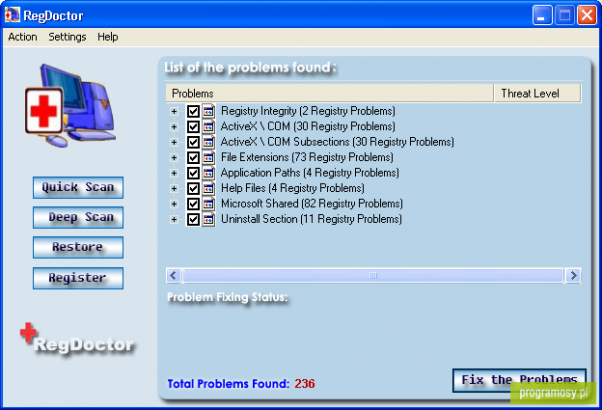Click the red 236 problems count

pyautogui.click(x=305, y=384)
